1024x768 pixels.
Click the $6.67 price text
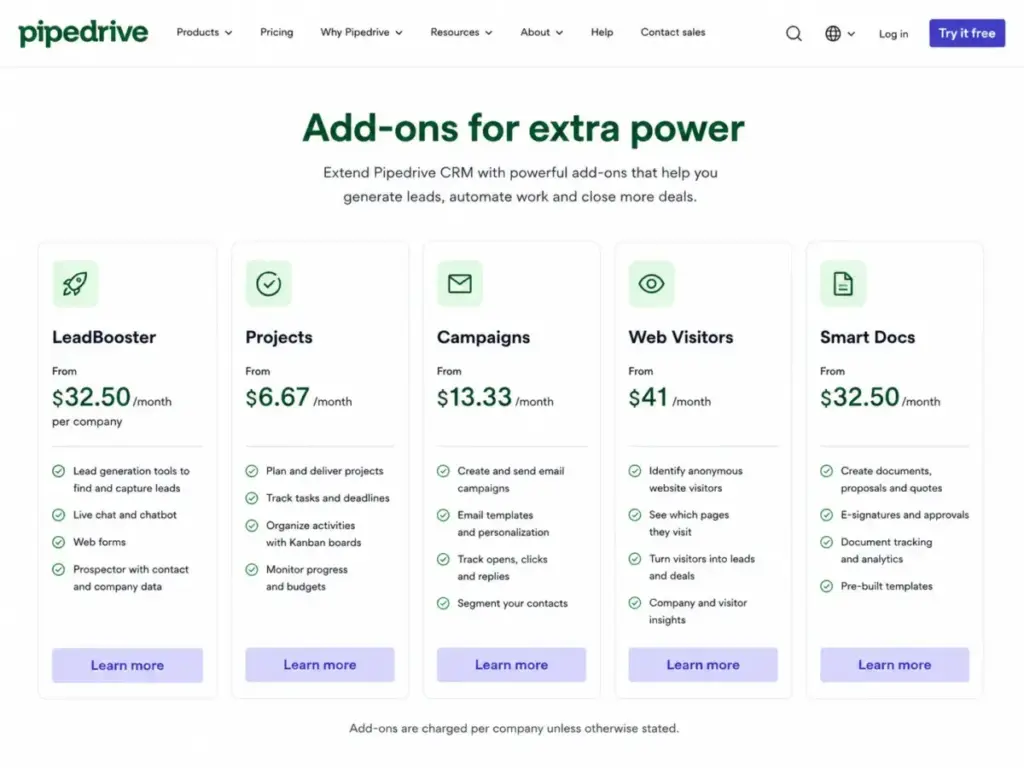277,397
